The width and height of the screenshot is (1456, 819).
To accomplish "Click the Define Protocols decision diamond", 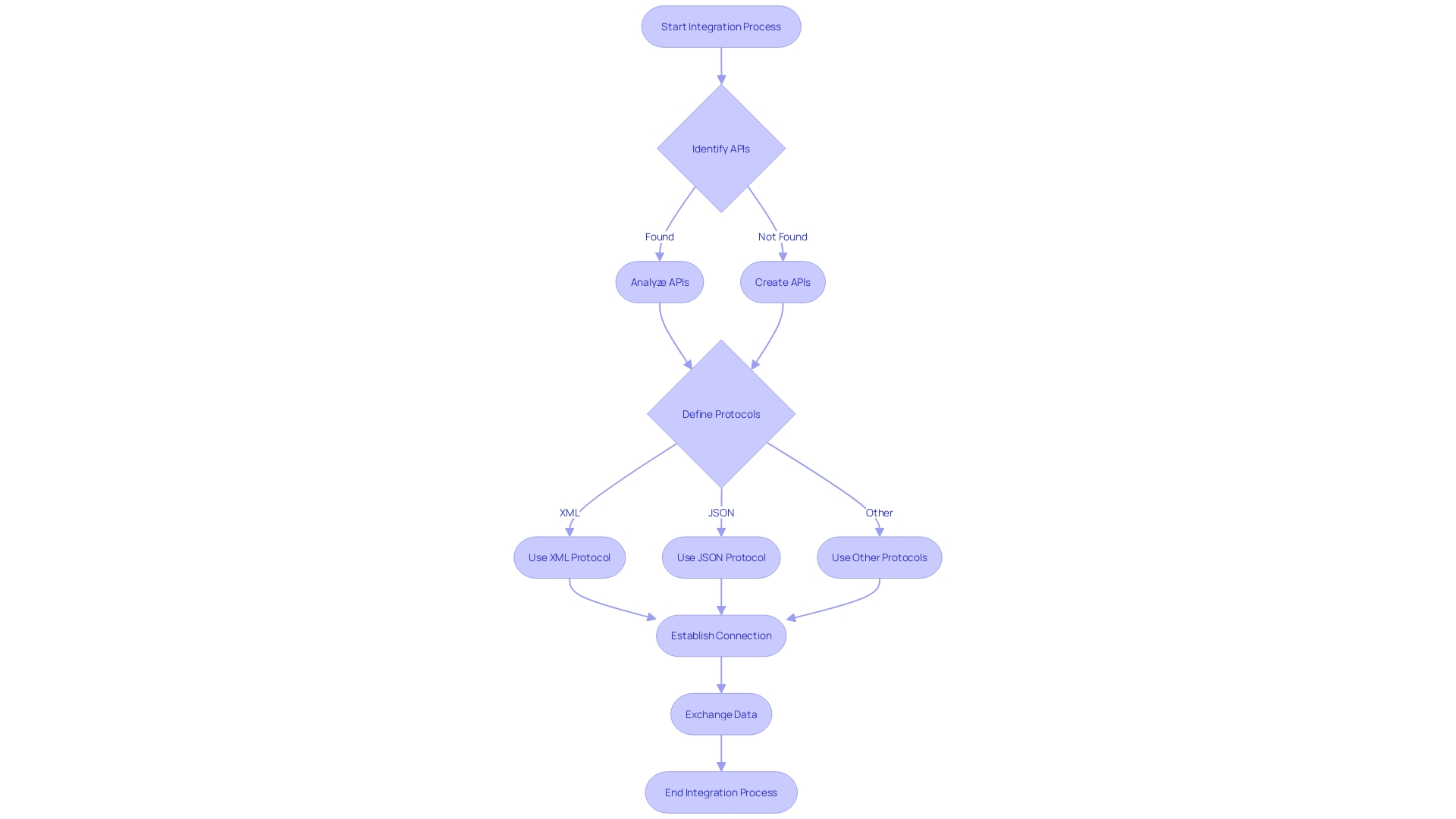I will pyautogui.click(x=721, y=414).
